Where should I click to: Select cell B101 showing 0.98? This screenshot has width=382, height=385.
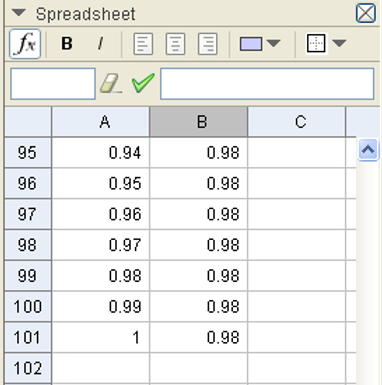point(199,337)
